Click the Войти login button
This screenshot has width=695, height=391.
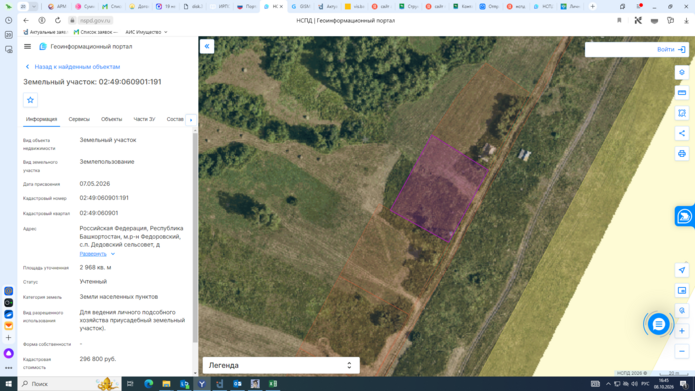click(671, 50)
